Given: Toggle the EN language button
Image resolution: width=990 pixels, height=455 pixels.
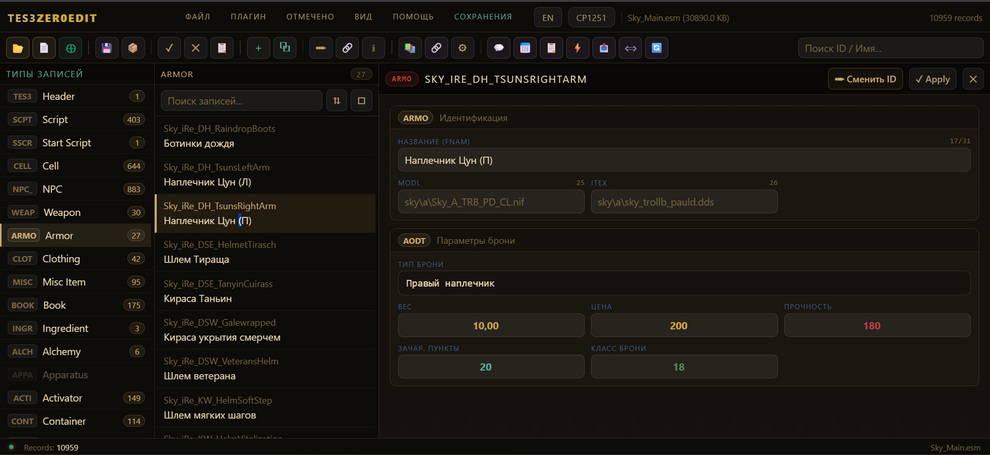Looking at the screenshot, I should [547, 17].
